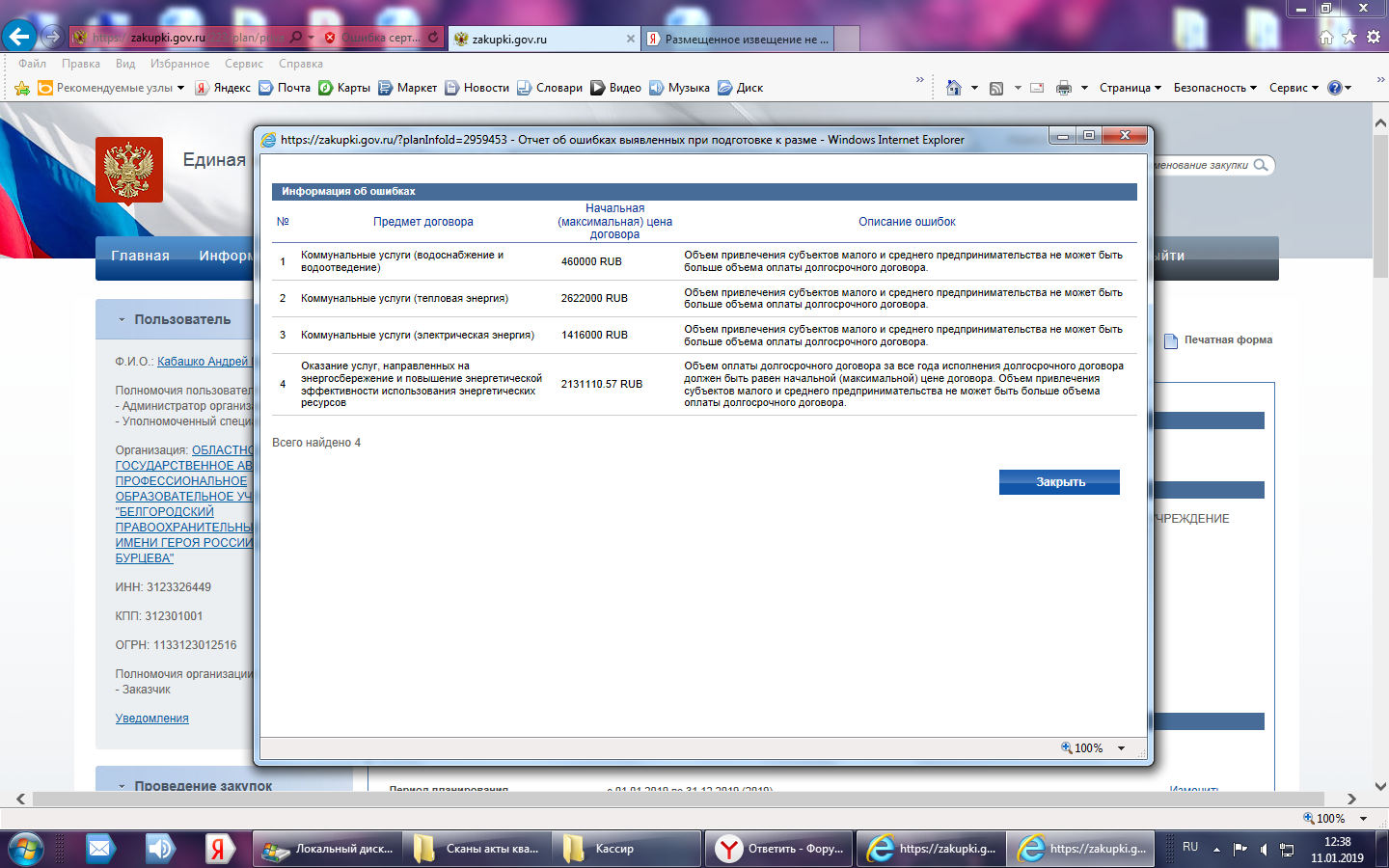Expand the Страница dropdown menu
Viewport: 1389px width, 868px height.
(1130, 88)
